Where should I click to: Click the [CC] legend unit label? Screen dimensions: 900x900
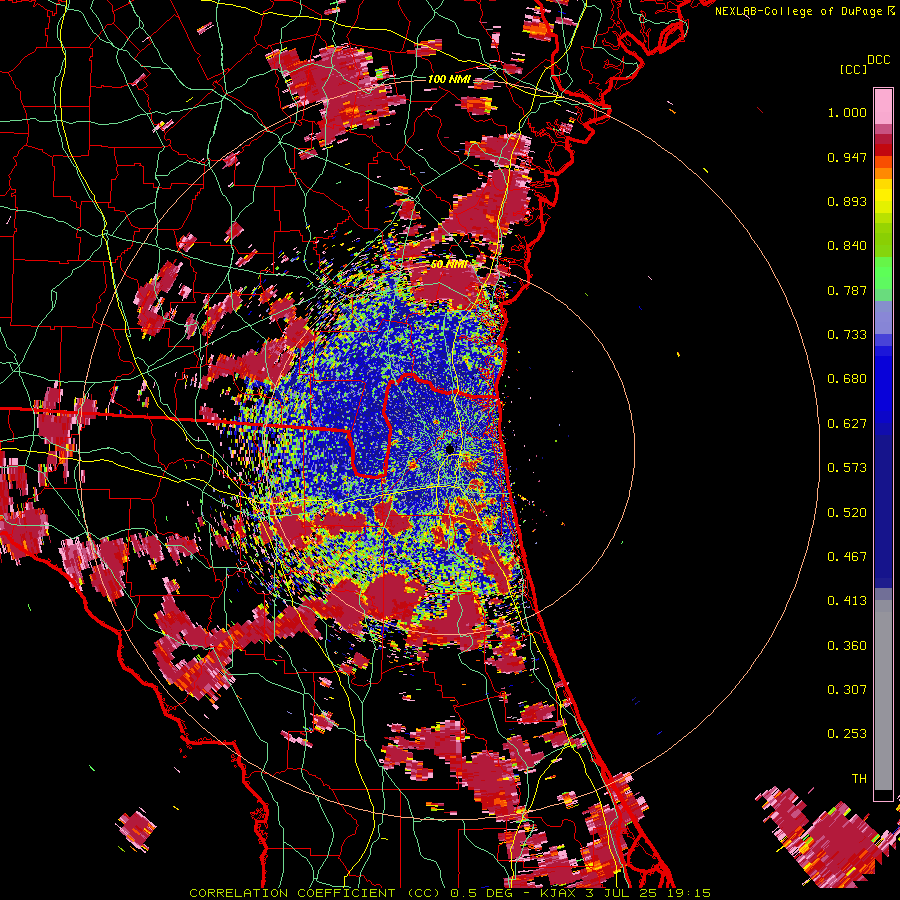pos(853,69)
